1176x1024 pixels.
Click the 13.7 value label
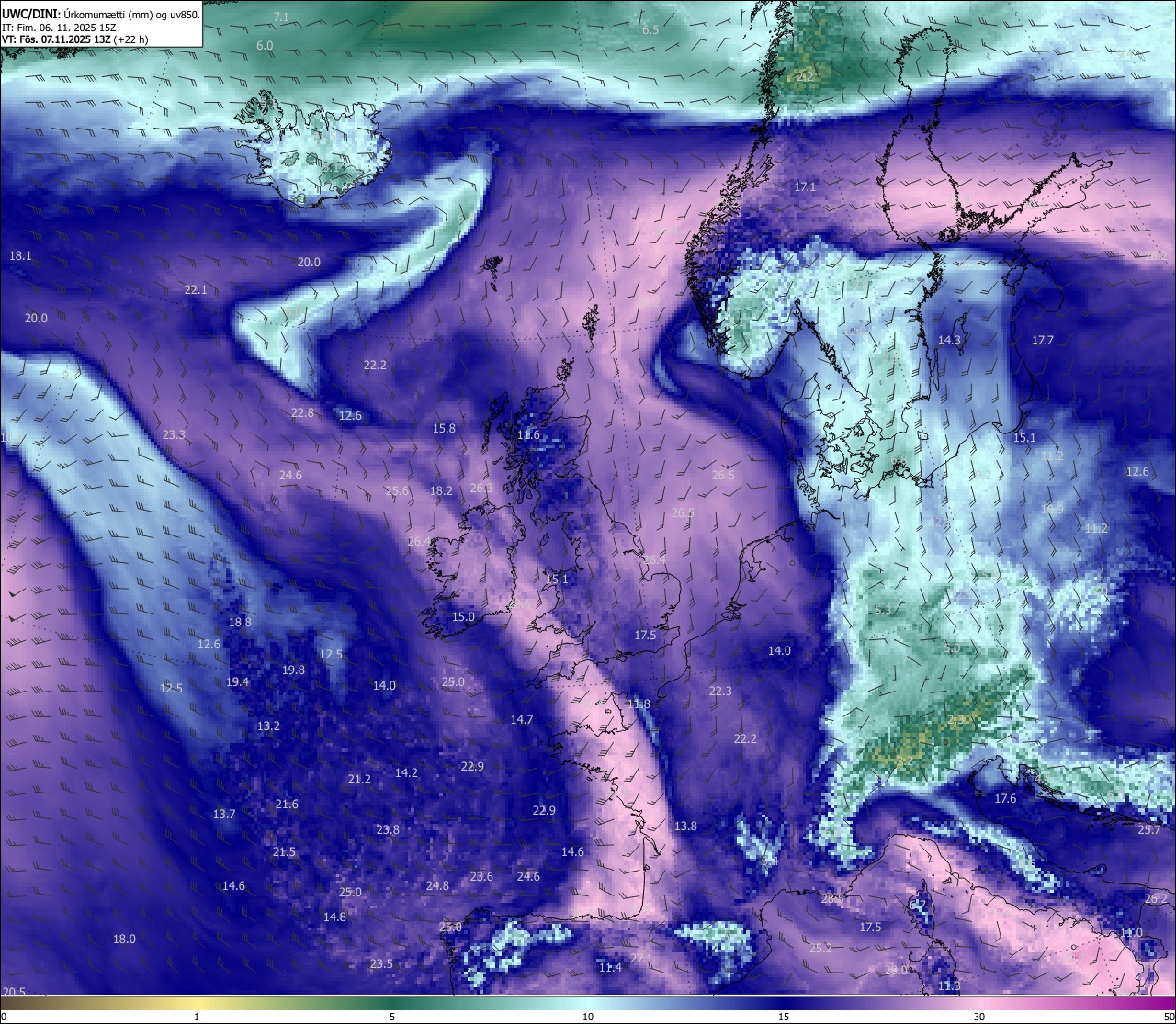(224, 815)
